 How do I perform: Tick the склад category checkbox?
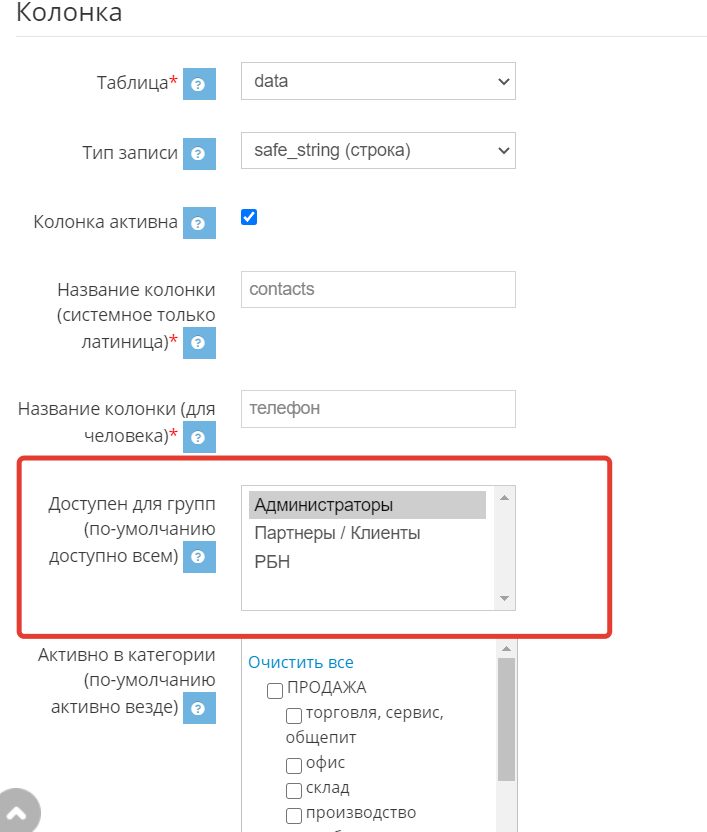(x=294, y=791)
